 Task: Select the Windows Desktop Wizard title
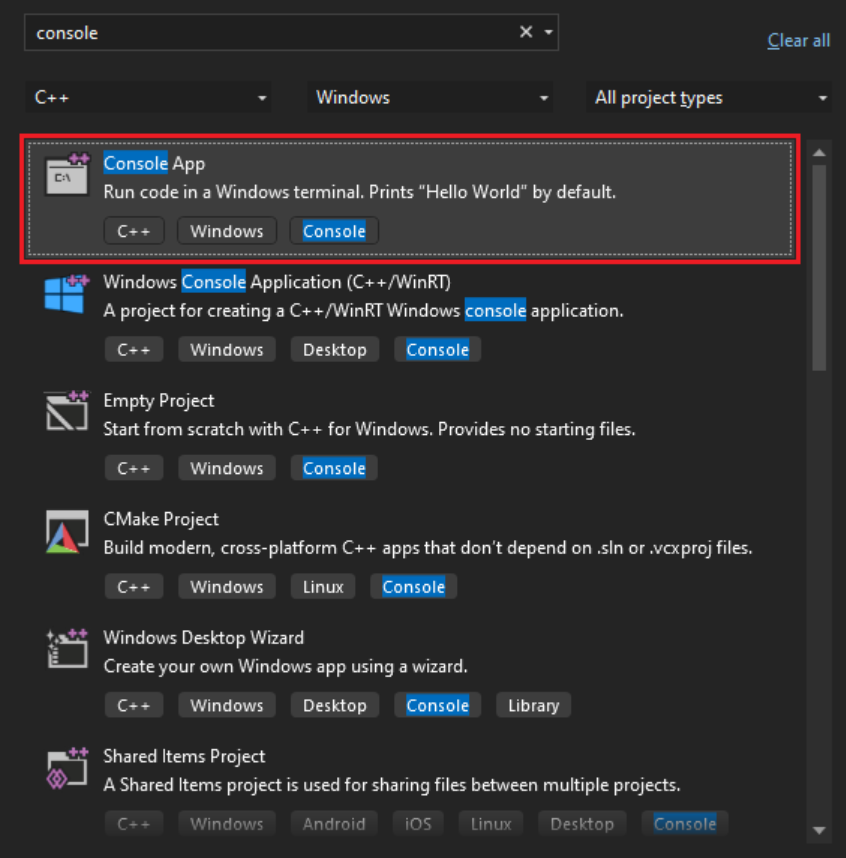click(x=204, y=637)
